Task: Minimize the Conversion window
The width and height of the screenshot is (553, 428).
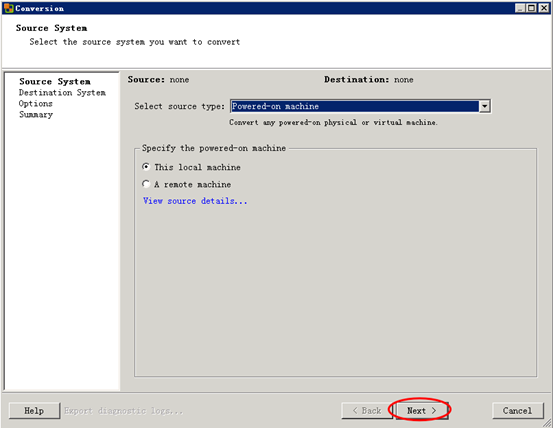Action: tap(519, 8)
